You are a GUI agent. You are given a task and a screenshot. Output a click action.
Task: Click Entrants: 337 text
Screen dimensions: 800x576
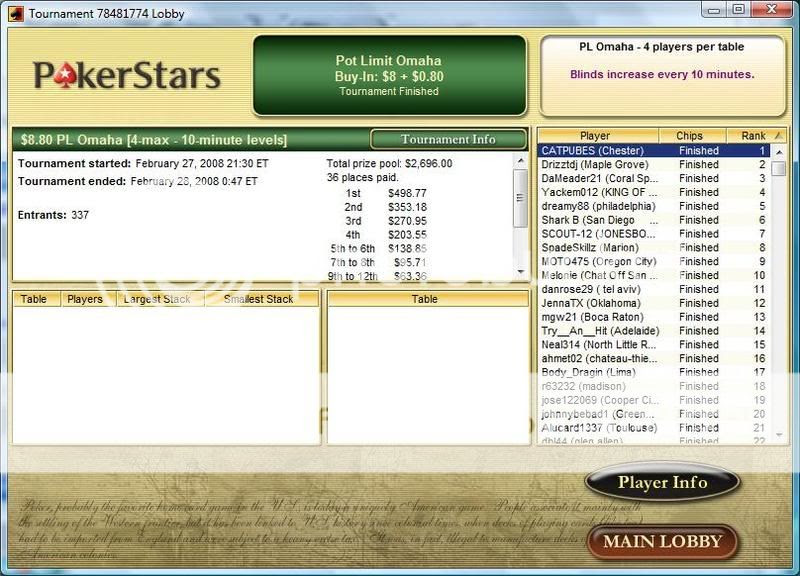pyautogui.click(x=53, y=215)
